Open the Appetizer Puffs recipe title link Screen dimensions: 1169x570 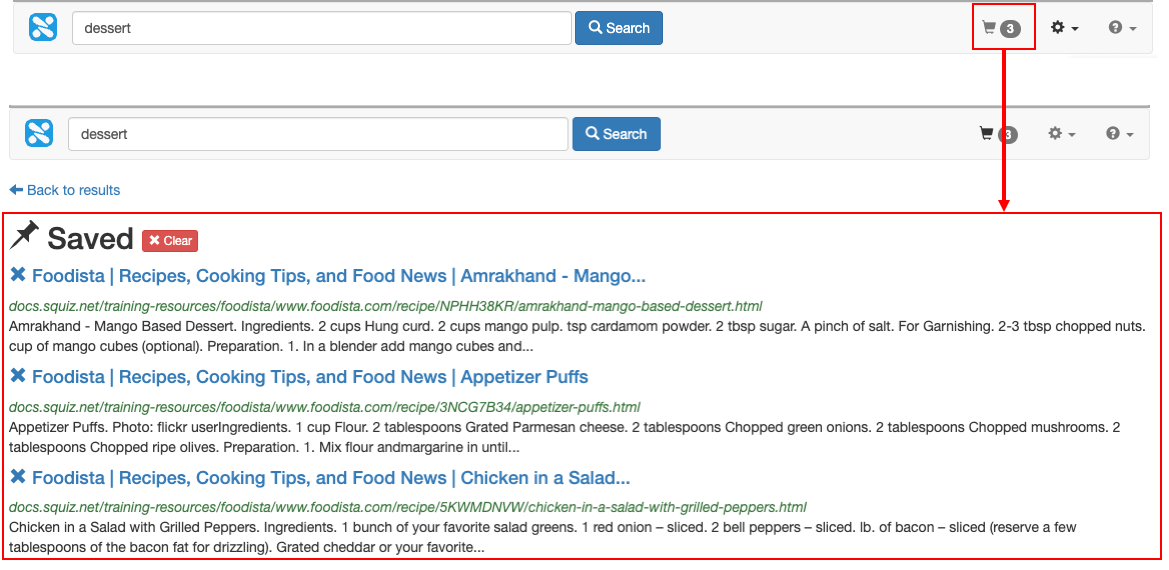pyautogui.click(x=310, y=377)
